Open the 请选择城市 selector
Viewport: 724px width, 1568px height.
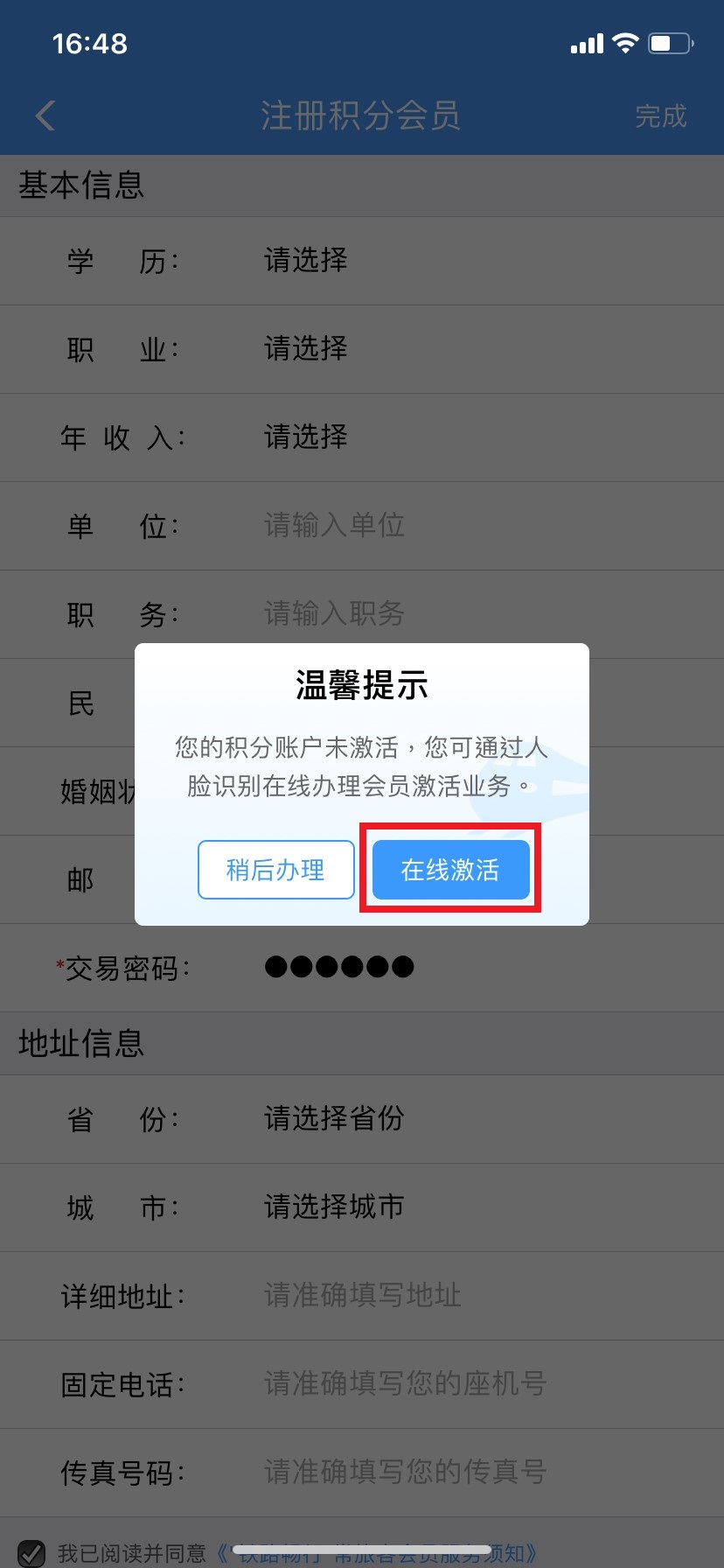362,1207
